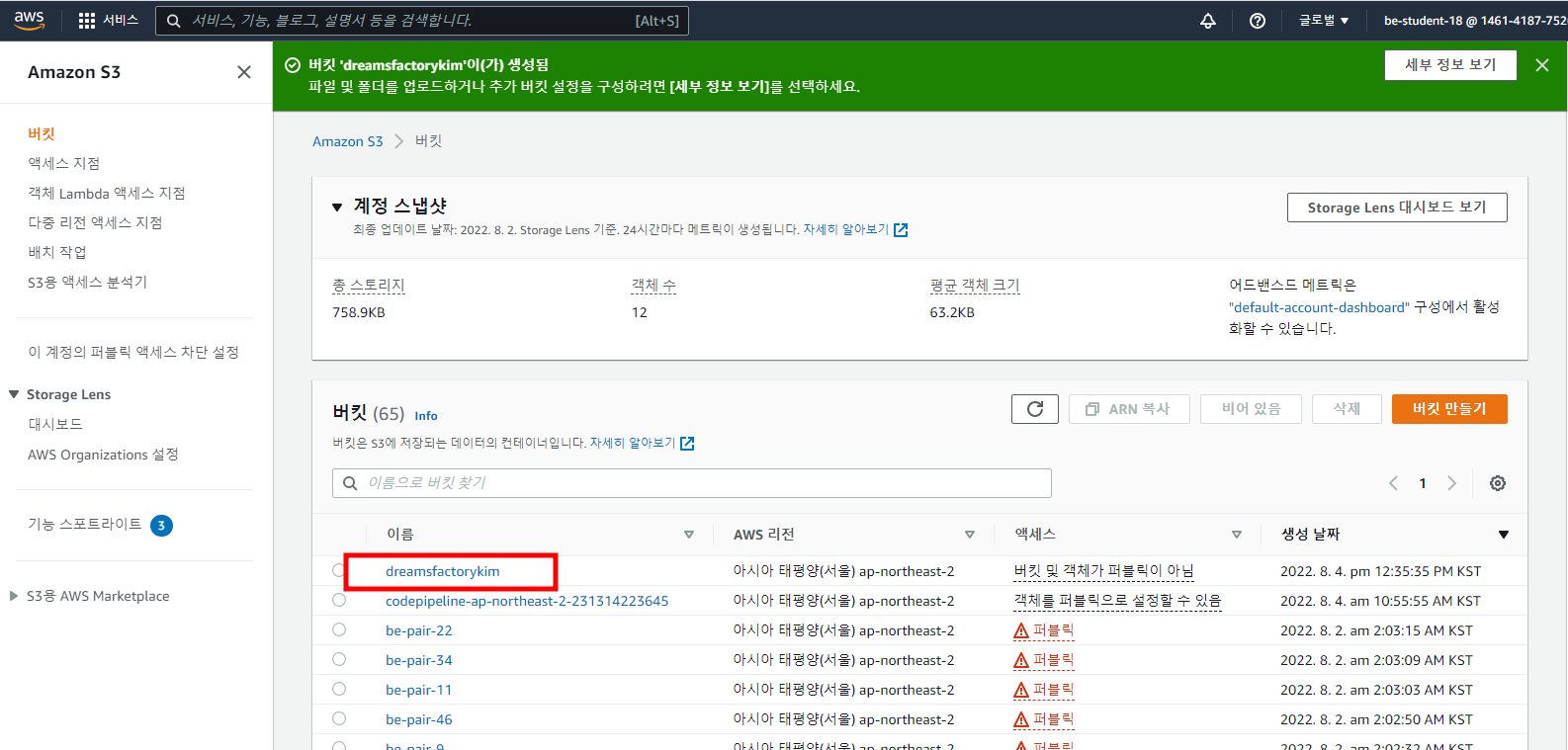
Task: Open S3용 액세스 분석기
Action: coord(87,282)
